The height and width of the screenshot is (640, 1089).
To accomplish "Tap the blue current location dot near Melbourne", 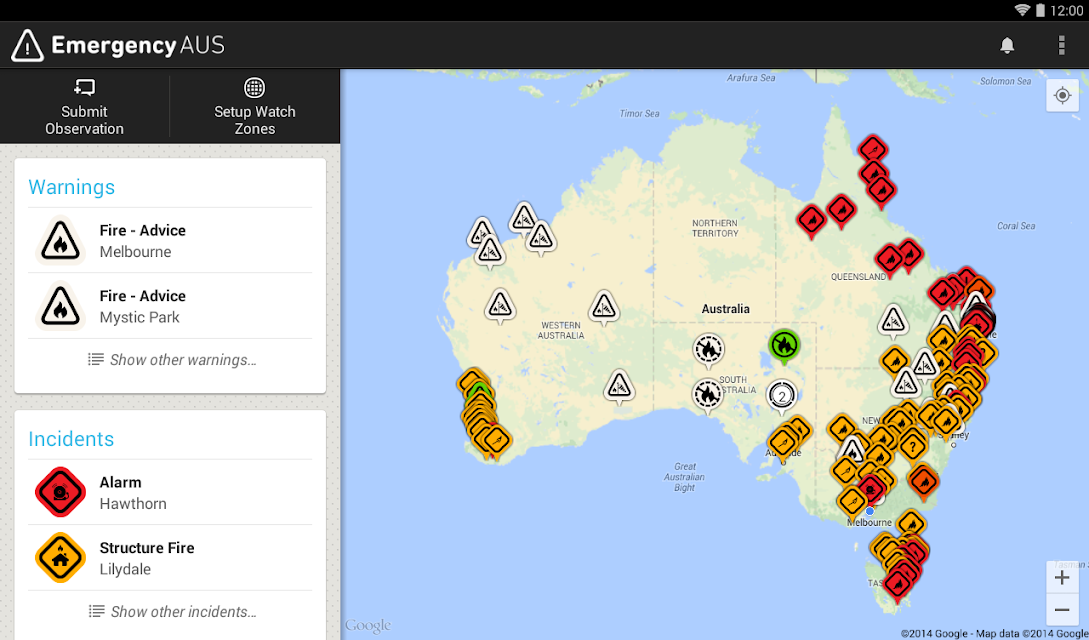I will (869, 511).
